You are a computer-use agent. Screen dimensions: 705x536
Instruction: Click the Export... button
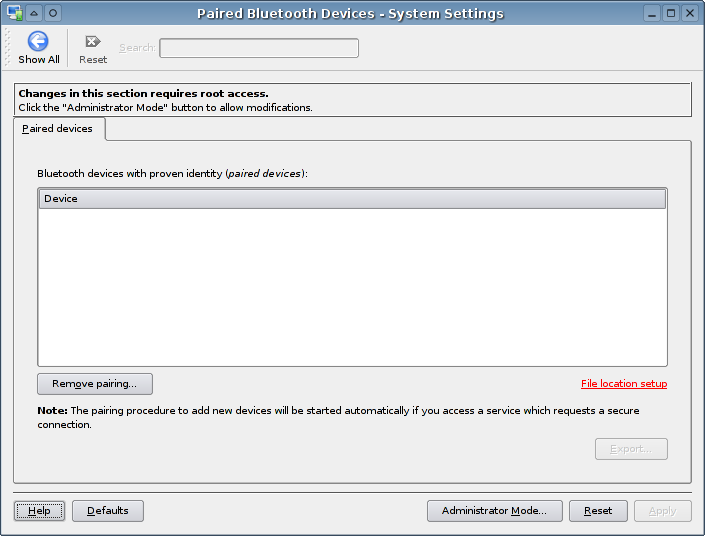click(x=631, y=449)
